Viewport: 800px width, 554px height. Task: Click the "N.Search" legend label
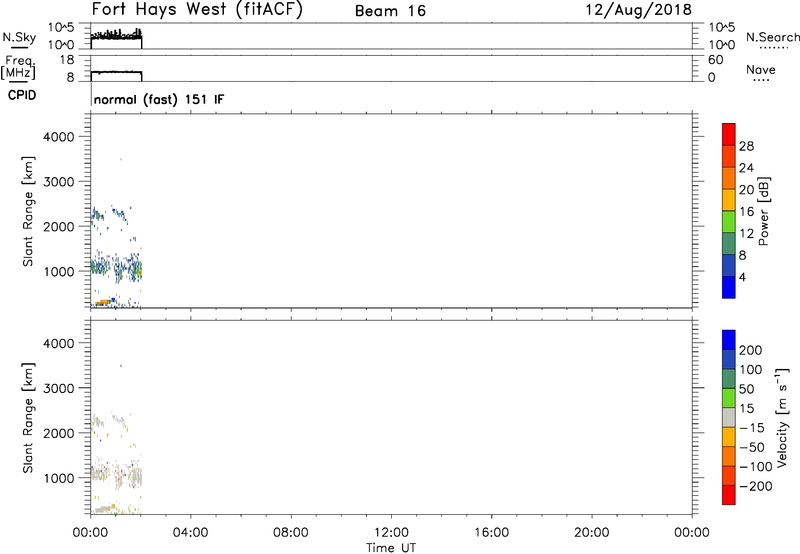[x=772, y=37]
